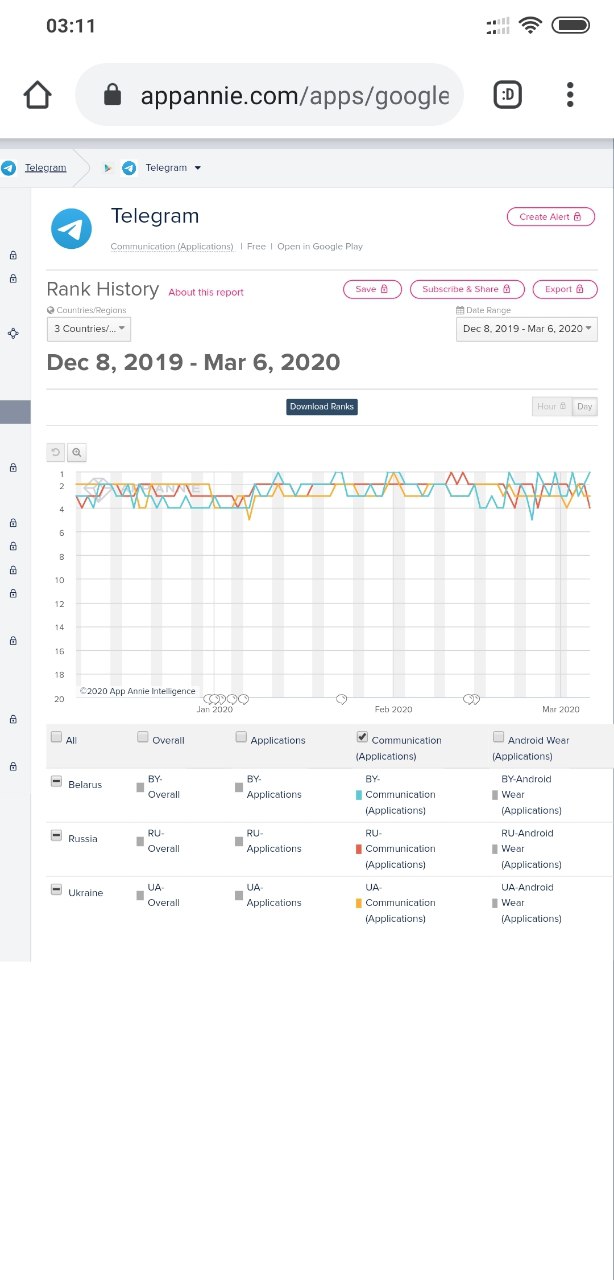This screenshot has height=1280, width=614.
Task: Toggle RU-Applications gray swatch
Action: pos(239,841)
